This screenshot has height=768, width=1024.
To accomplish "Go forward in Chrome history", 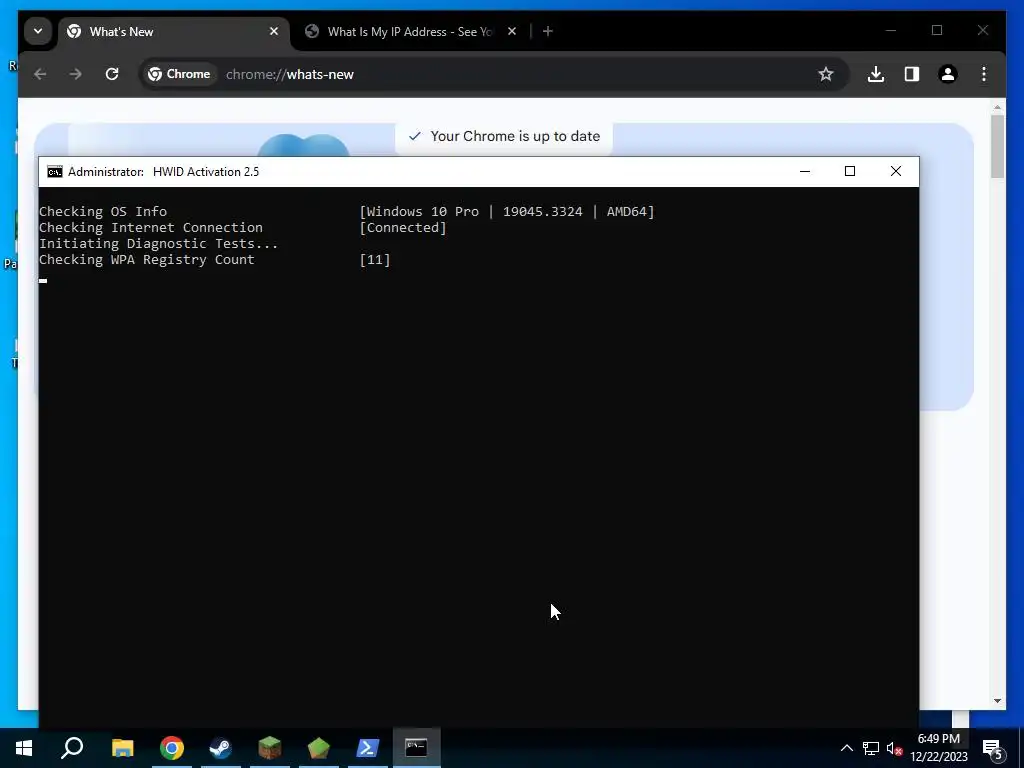I will click(x=76, y=74).
